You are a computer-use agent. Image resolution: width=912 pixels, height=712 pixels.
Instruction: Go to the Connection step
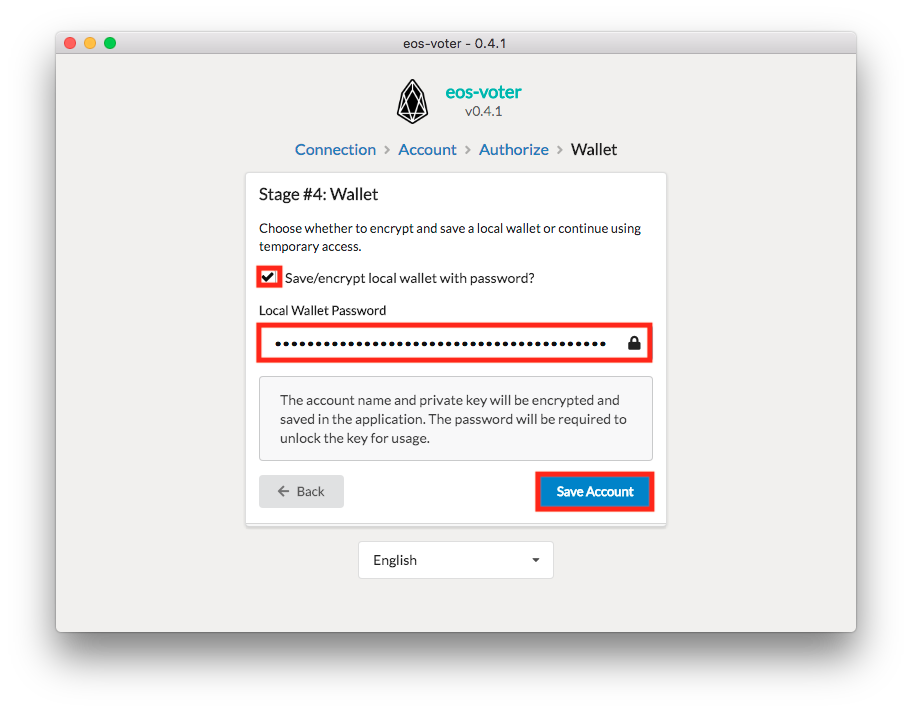[335, 150]
